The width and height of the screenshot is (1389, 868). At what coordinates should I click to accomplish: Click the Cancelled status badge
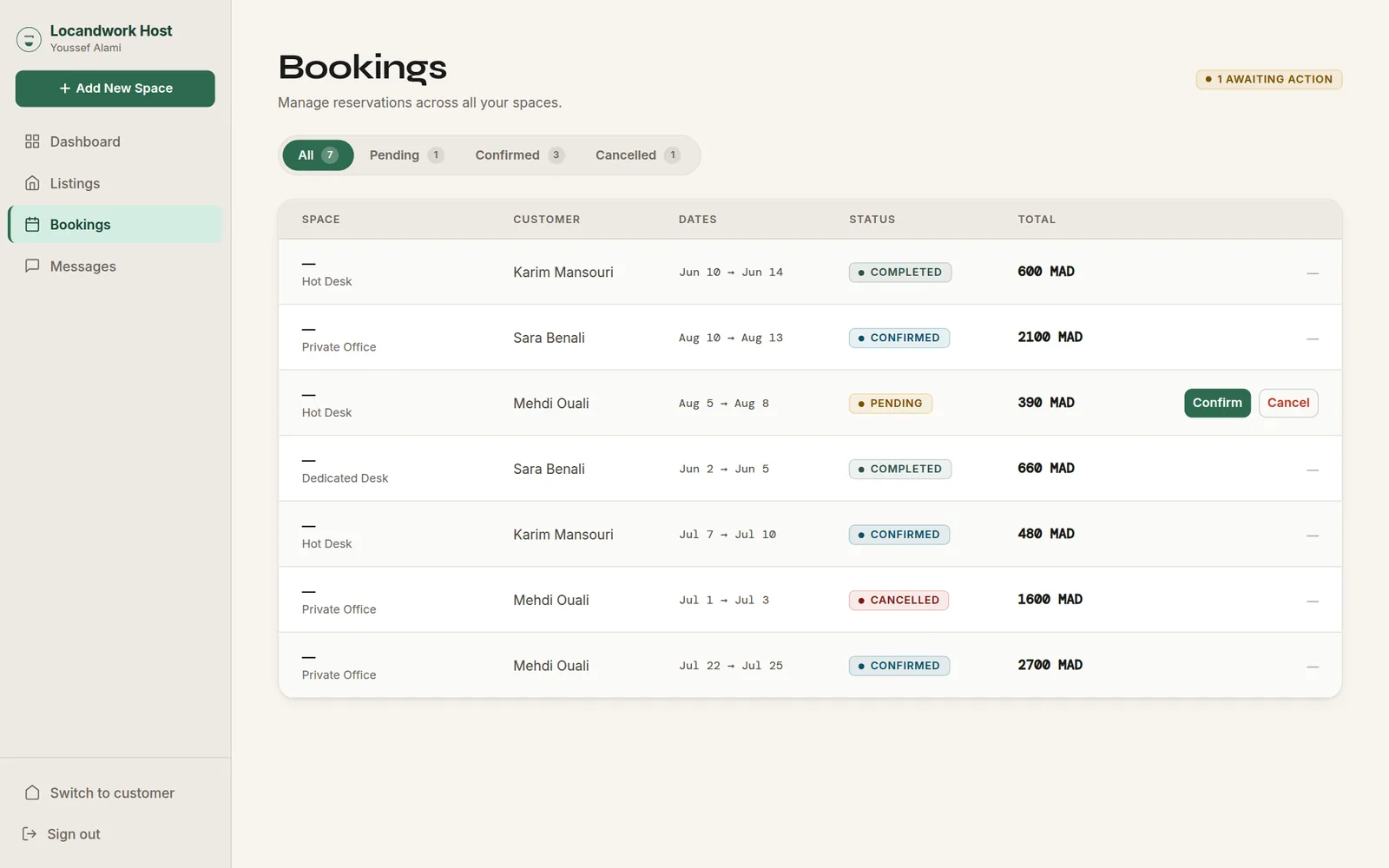(899, 600)
